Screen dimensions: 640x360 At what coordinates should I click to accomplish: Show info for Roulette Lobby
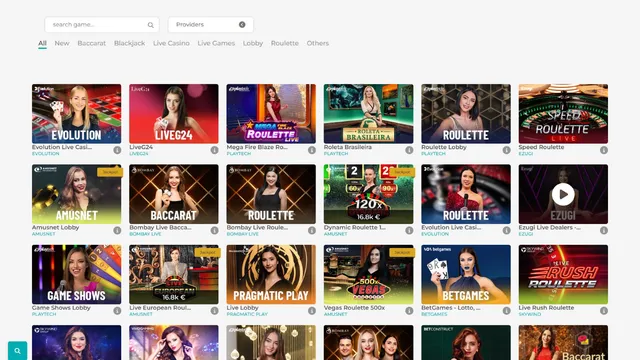[507, 150]
